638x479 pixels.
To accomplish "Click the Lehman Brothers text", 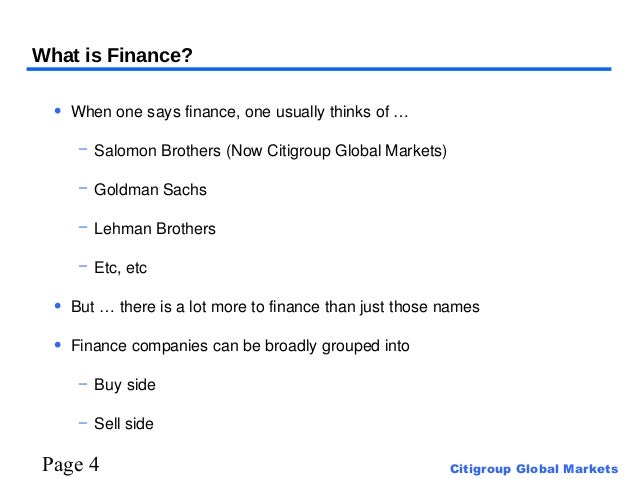I will coord(155,229).
